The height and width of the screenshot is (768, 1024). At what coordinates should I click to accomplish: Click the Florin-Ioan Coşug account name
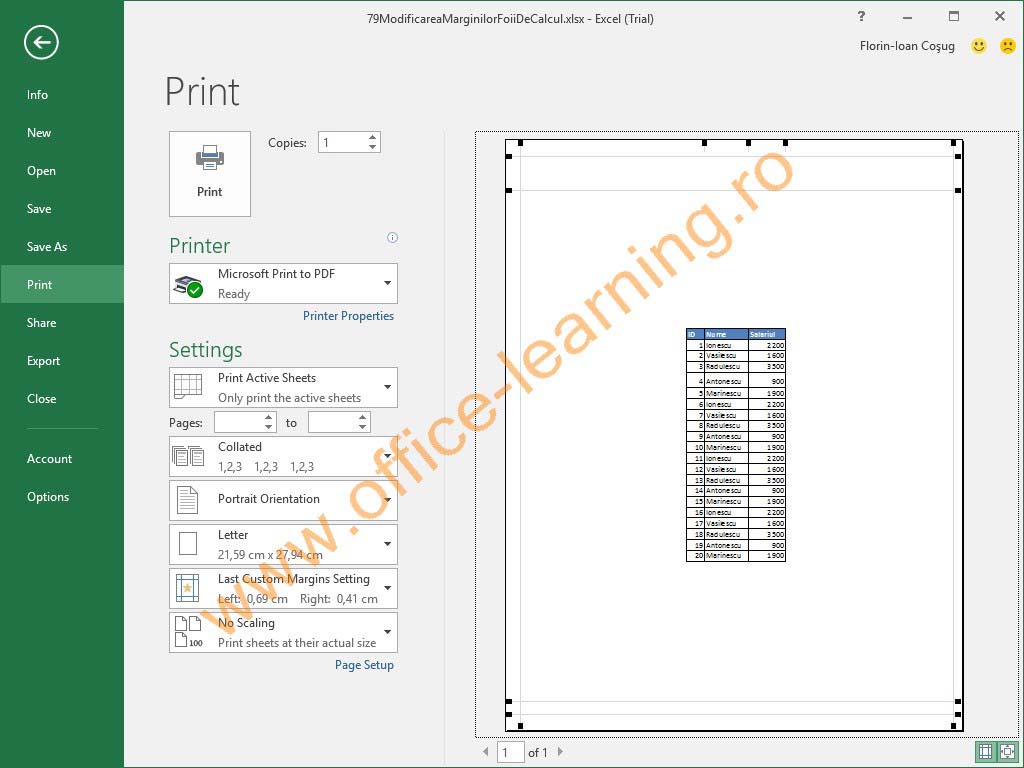coord(907,46)
